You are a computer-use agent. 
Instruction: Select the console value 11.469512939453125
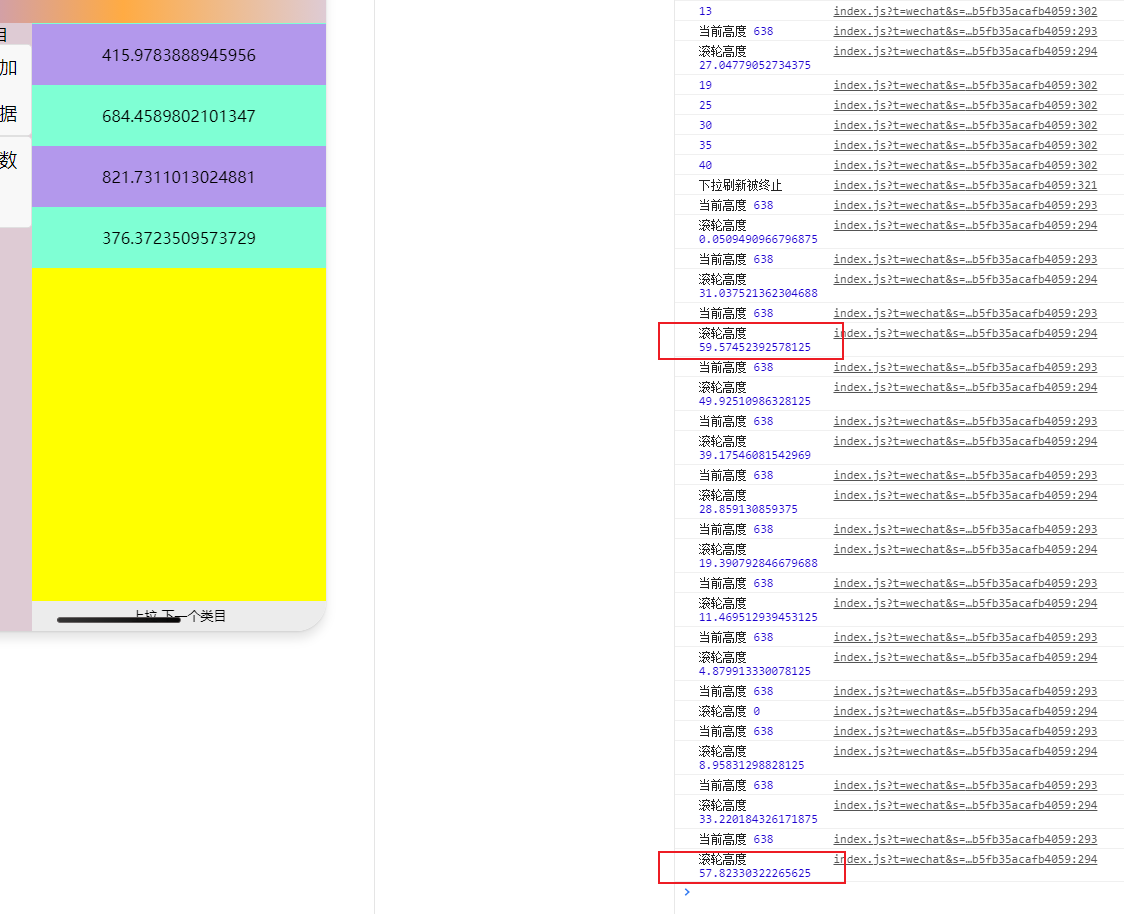coord(758,617)
